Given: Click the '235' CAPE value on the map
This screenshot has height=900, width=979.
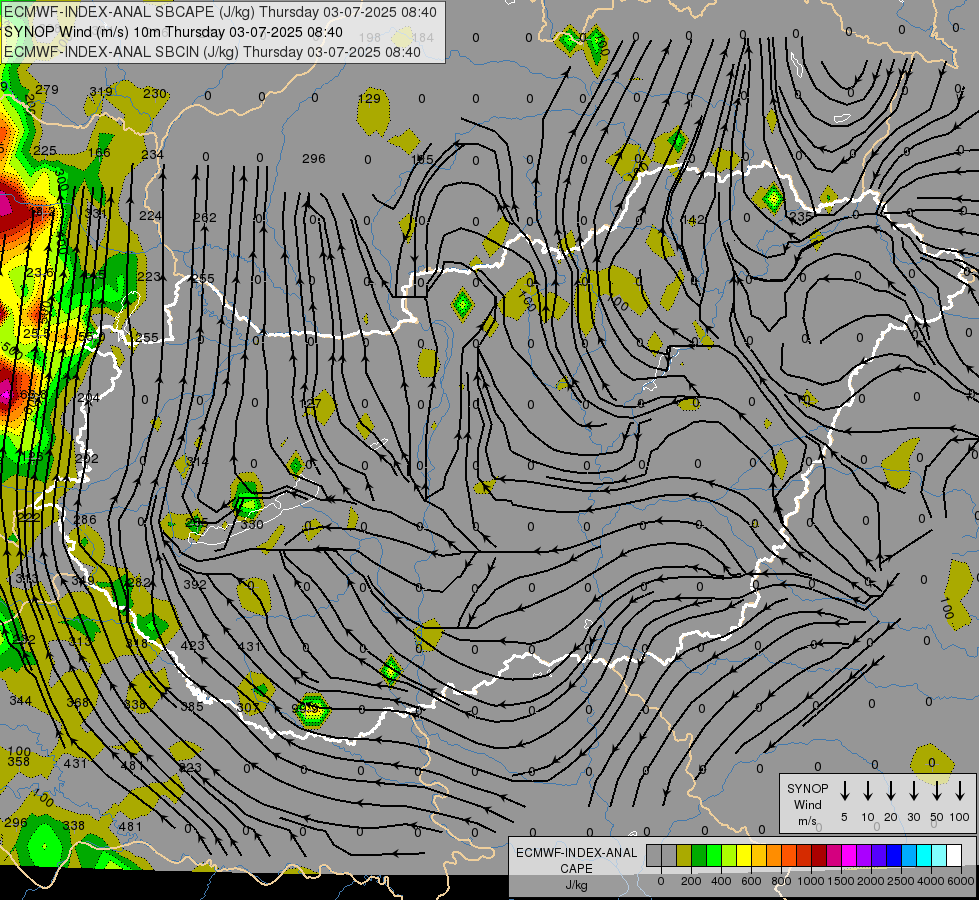Looking at the screenshot, I should (801, 216).
